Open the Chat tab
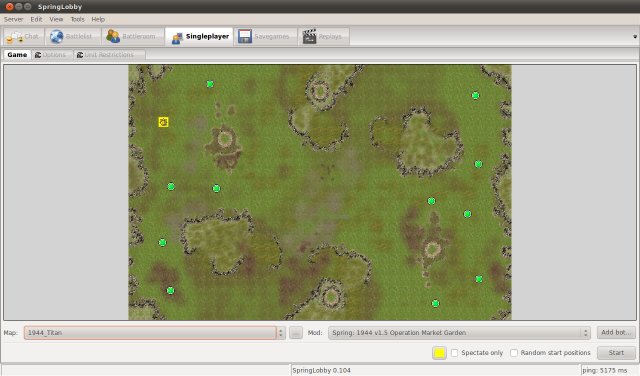This screenshot has height=376, width=640. click(x=23, y=36)
